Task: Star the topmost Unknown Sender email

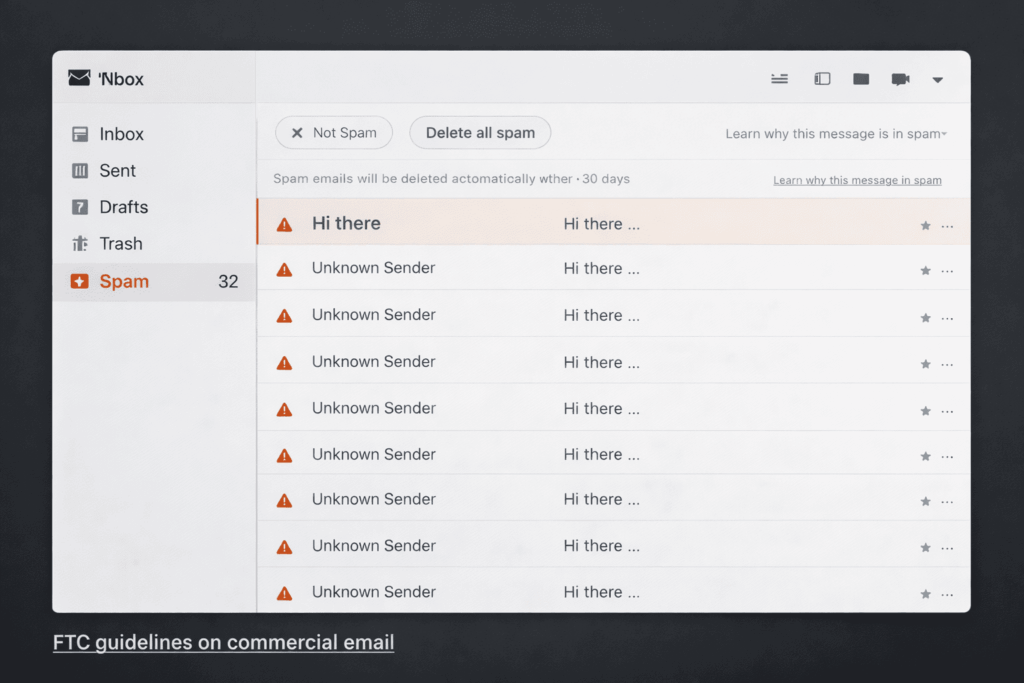Action: click(x=925, y=271)
